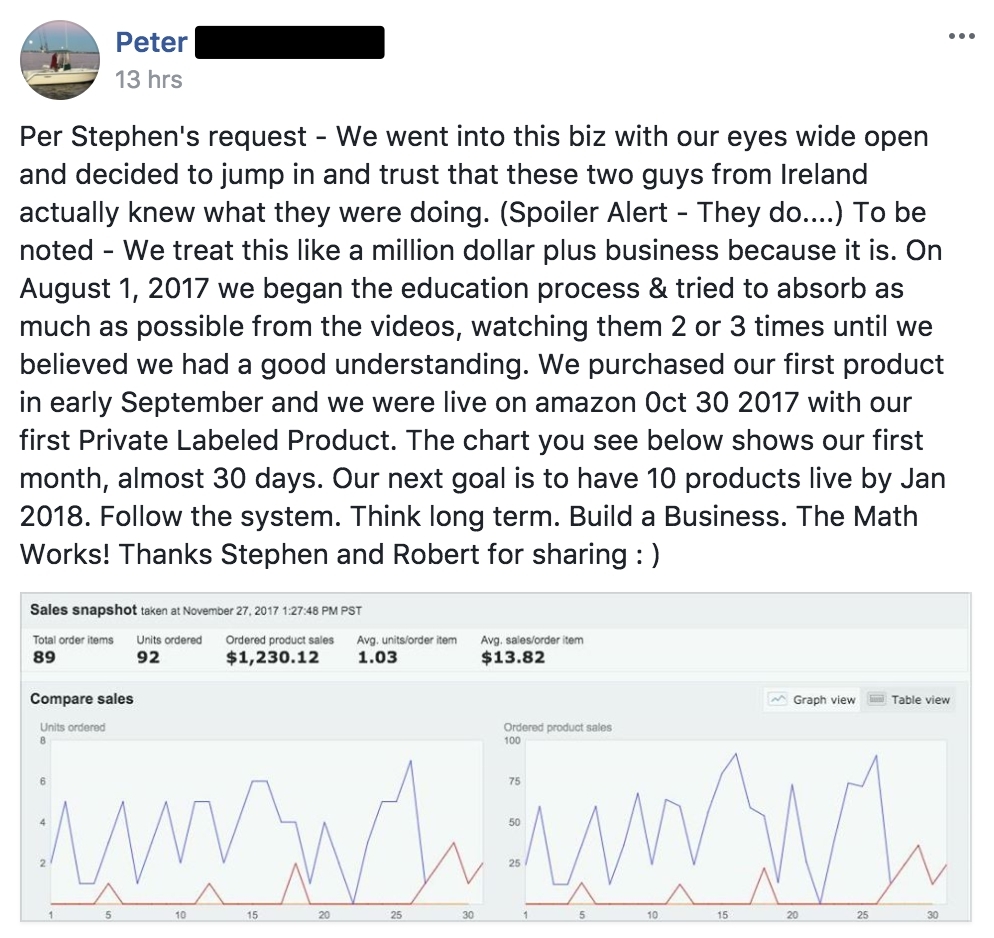Image resolution: width=994 pixels, height=938 pixels.
Task: Click the blacked-out surname bar
Action: click(290, 43)
